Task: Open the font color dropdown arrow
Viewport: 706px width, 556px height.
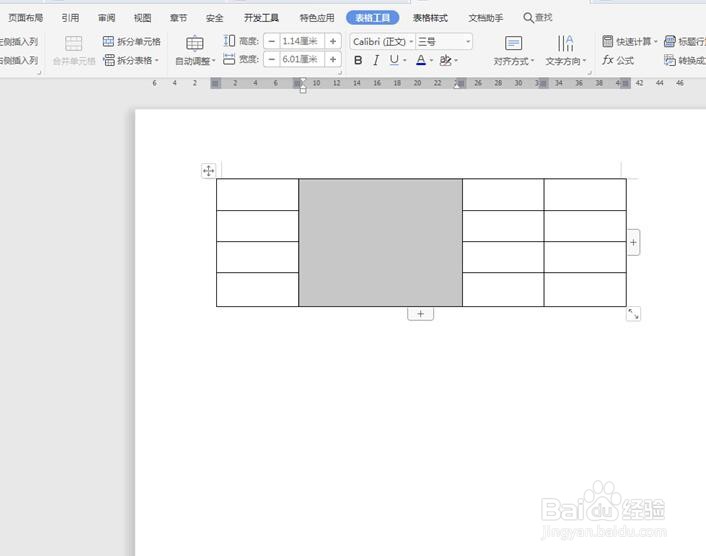Action: click(x=431, y=60)
